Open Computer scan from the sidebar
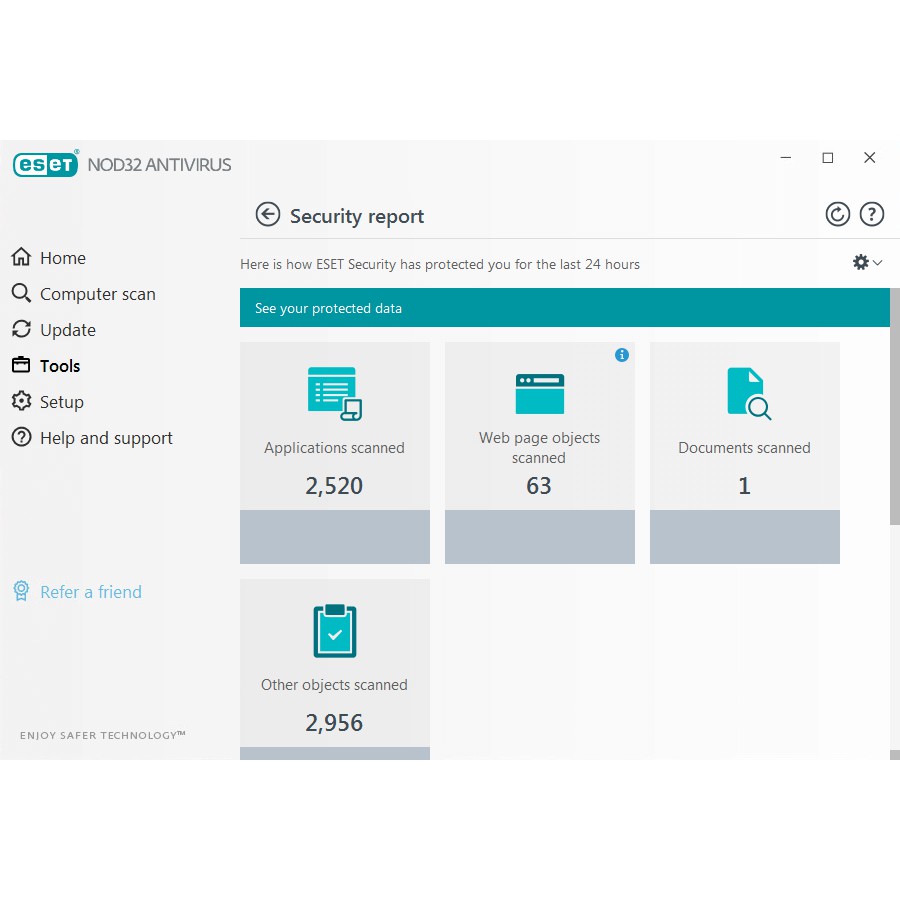 pos(97,294)
